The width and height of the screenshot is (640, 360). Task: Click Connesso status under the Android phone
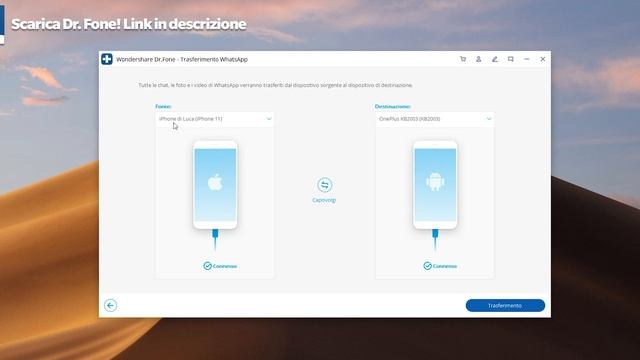pyautogui.click(x=440, y=266)
